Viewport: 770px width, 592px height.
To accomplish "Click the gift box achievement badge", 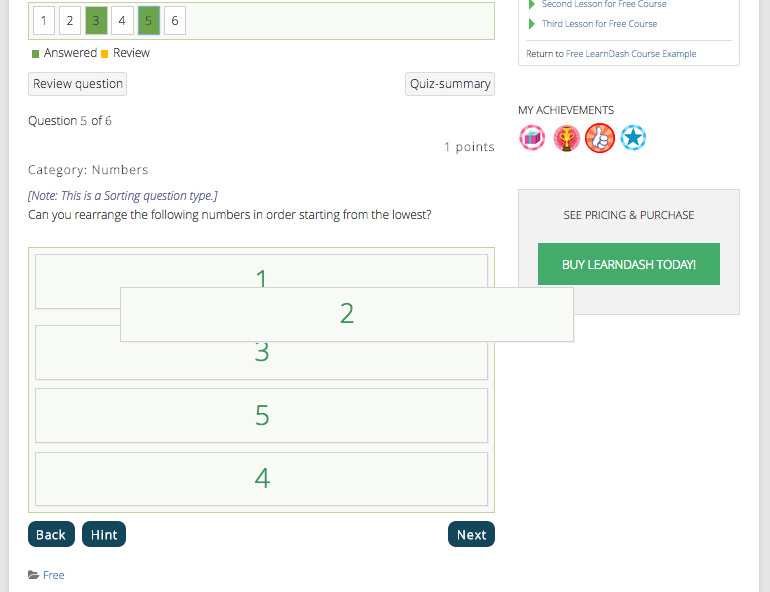I will [x=533, y=138].
